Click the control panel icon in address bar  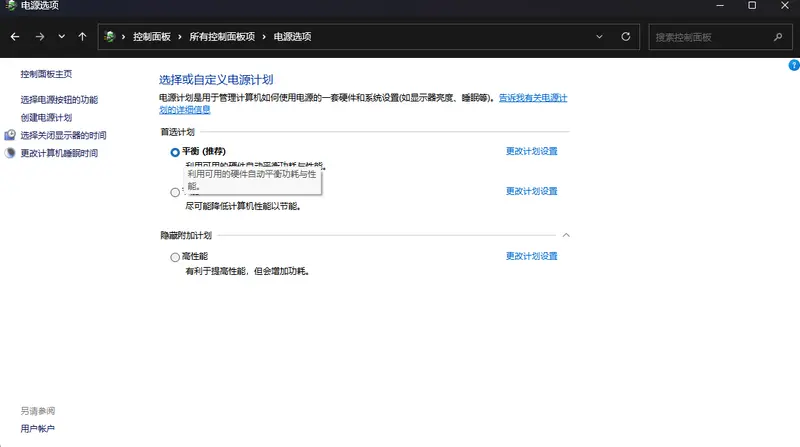(x=109, y=37)
